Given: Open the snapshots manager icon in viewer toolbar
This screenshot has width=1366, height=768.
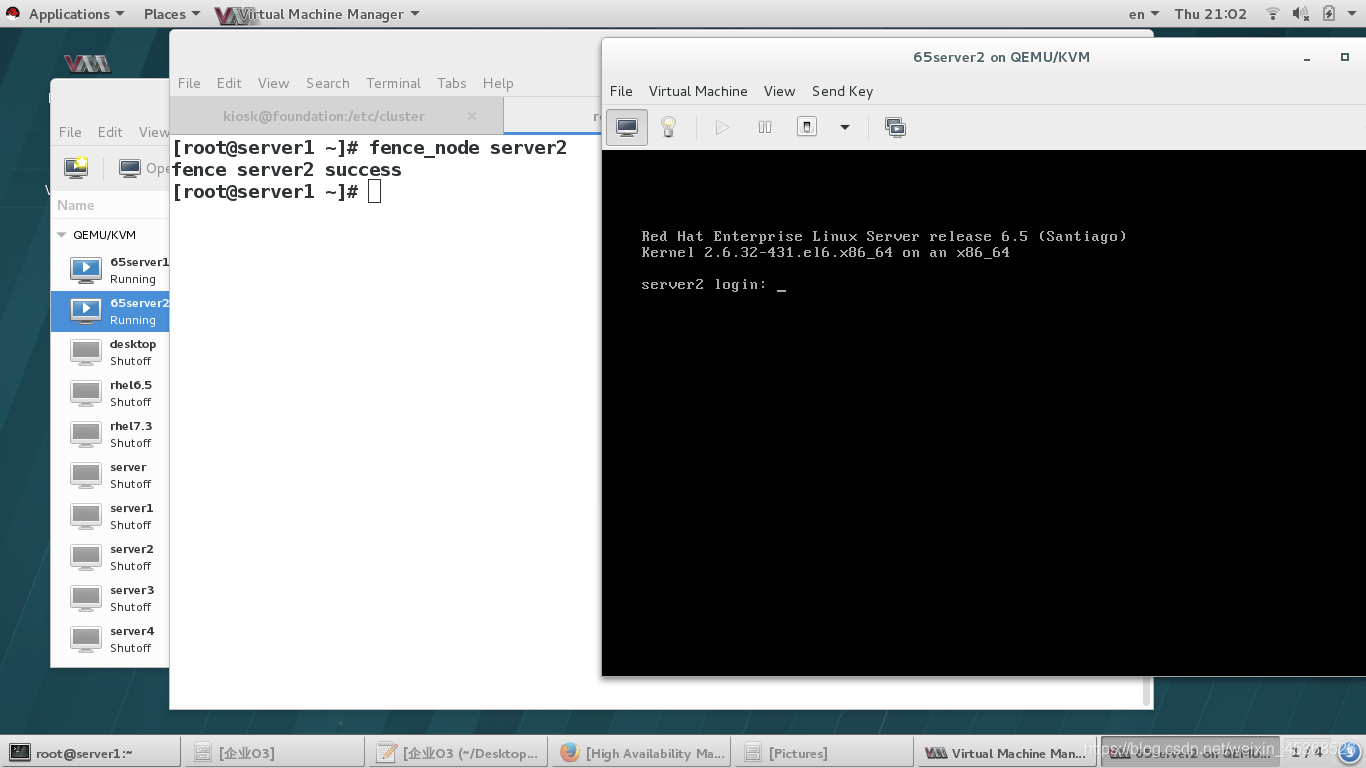Looking at the screenshot, I should point(895,127).
